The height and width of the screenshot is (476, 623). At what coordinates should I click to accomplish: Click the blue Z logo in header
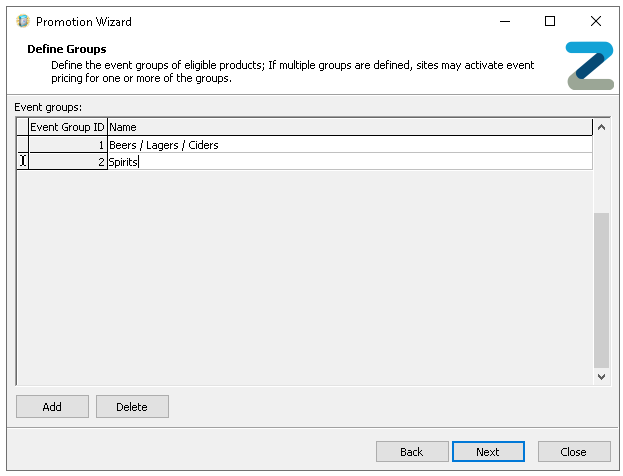[x=589, y=66]
